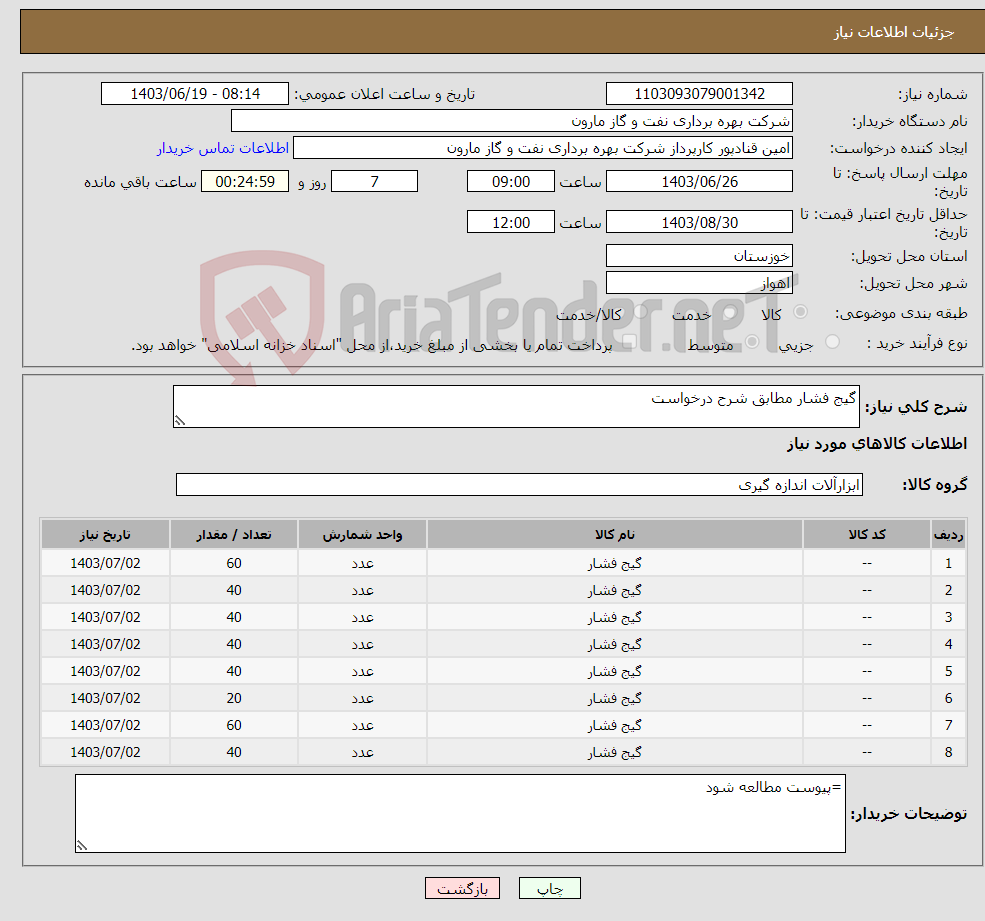Image resolution: width=985 pixels, height=921 pixels.
Task: Click the کد کالا column header
Action: point(867,534)
